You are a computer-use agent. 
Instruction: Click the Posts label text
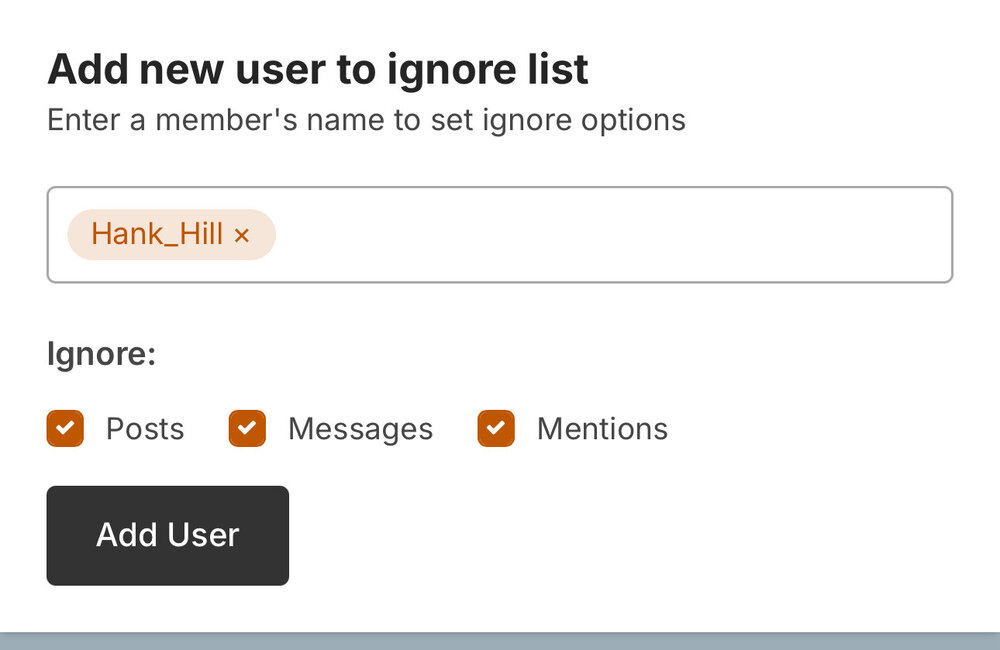(x=145, y=429)
